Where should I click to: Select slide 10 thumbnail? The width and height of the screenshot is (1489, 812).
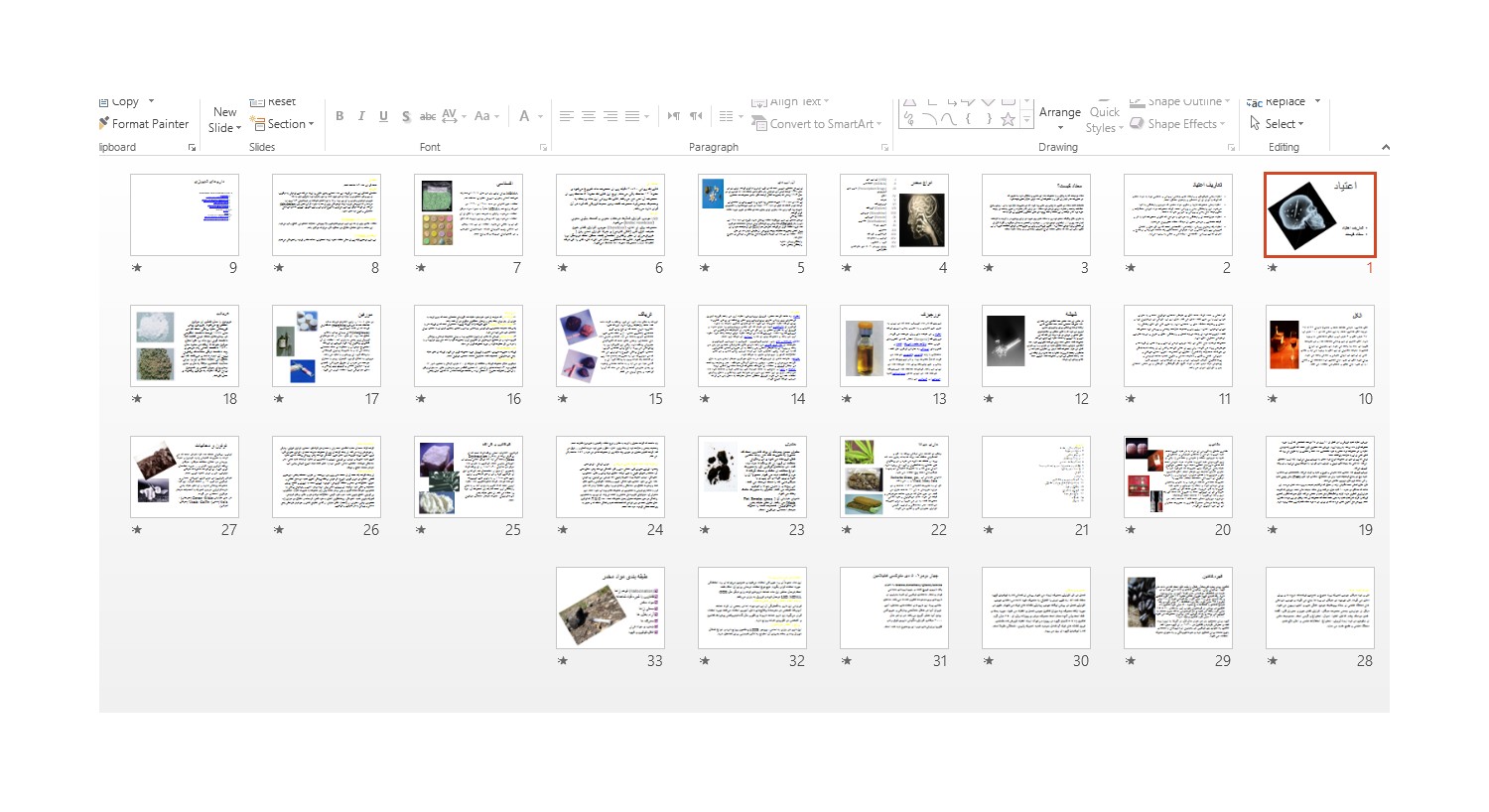1320,345
